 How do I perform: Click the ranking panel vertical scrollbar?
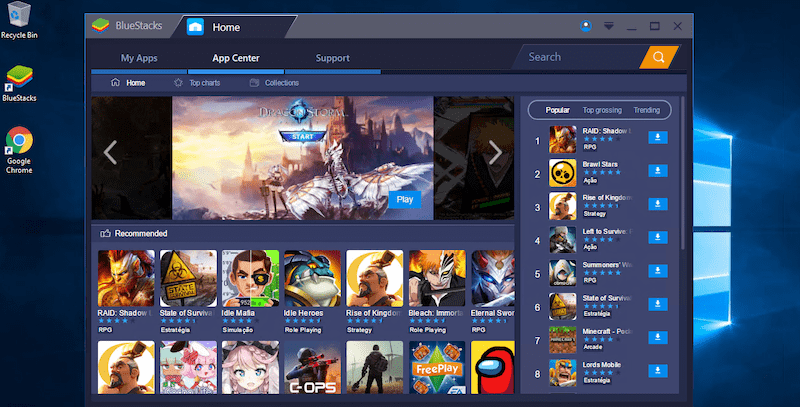pyautogui.click(x=683, y=173)
